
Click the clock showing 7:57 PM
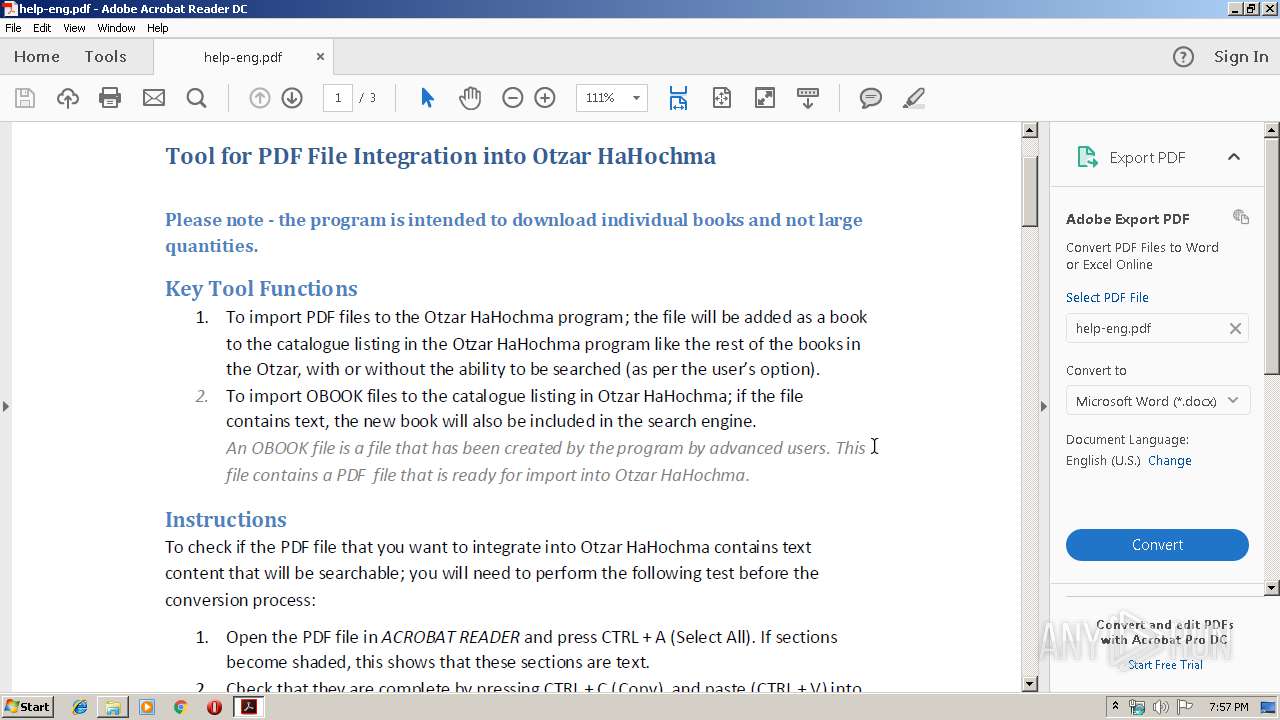[x=1229, y=707]
